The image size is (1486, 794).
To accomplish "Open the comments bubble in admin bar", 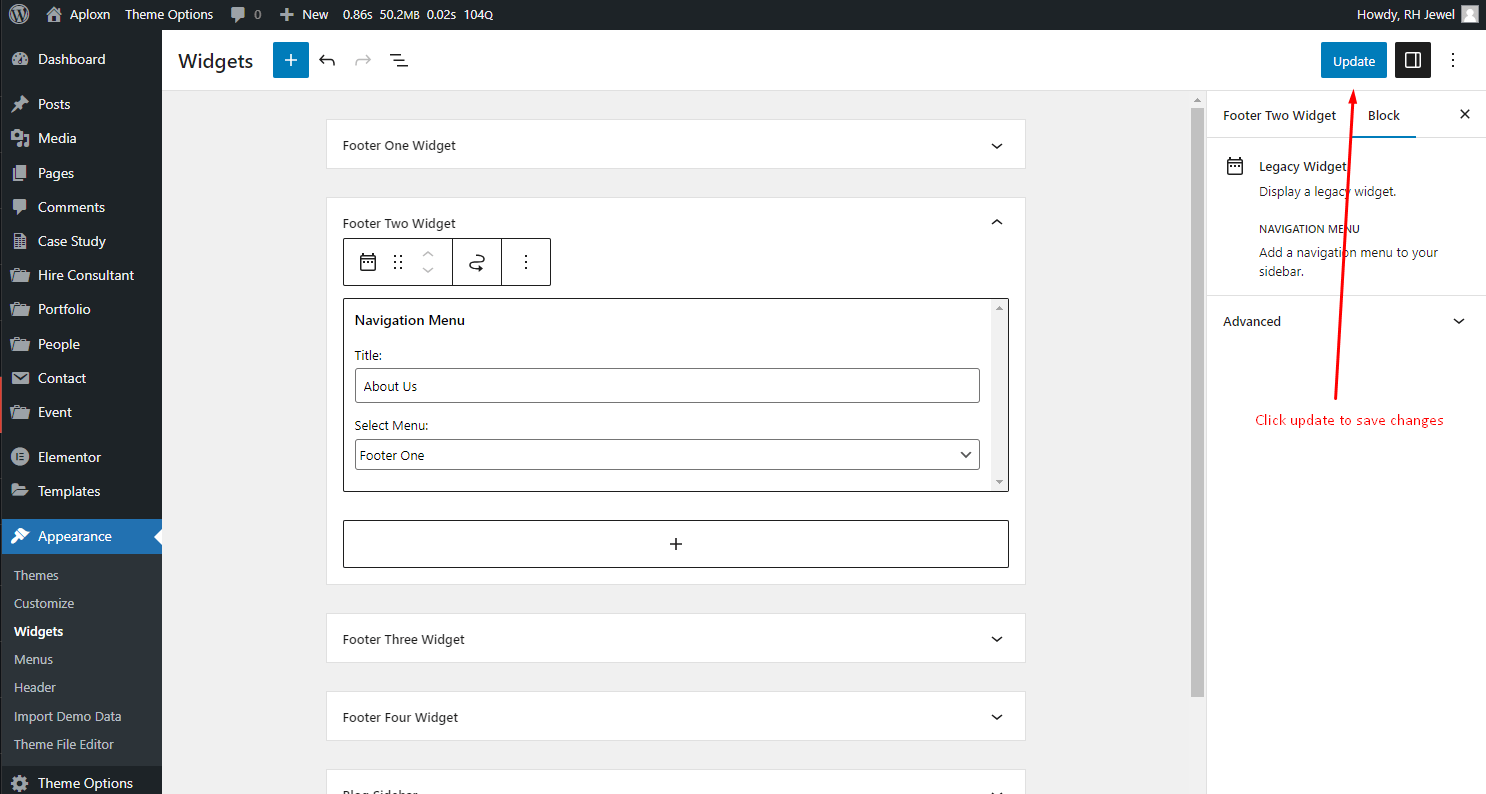I will pos(245,14).
